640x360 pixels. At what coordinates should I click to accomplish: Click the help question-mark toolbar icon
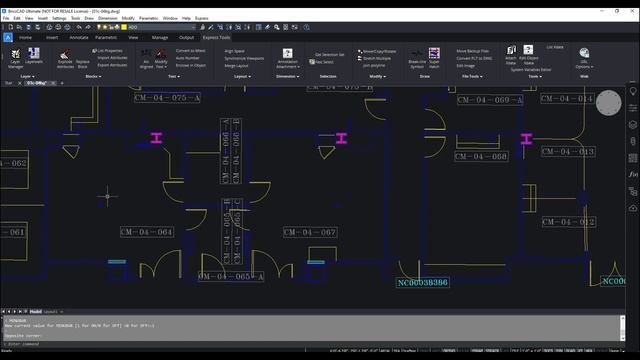pyautogui.click(x=306, y=27)
